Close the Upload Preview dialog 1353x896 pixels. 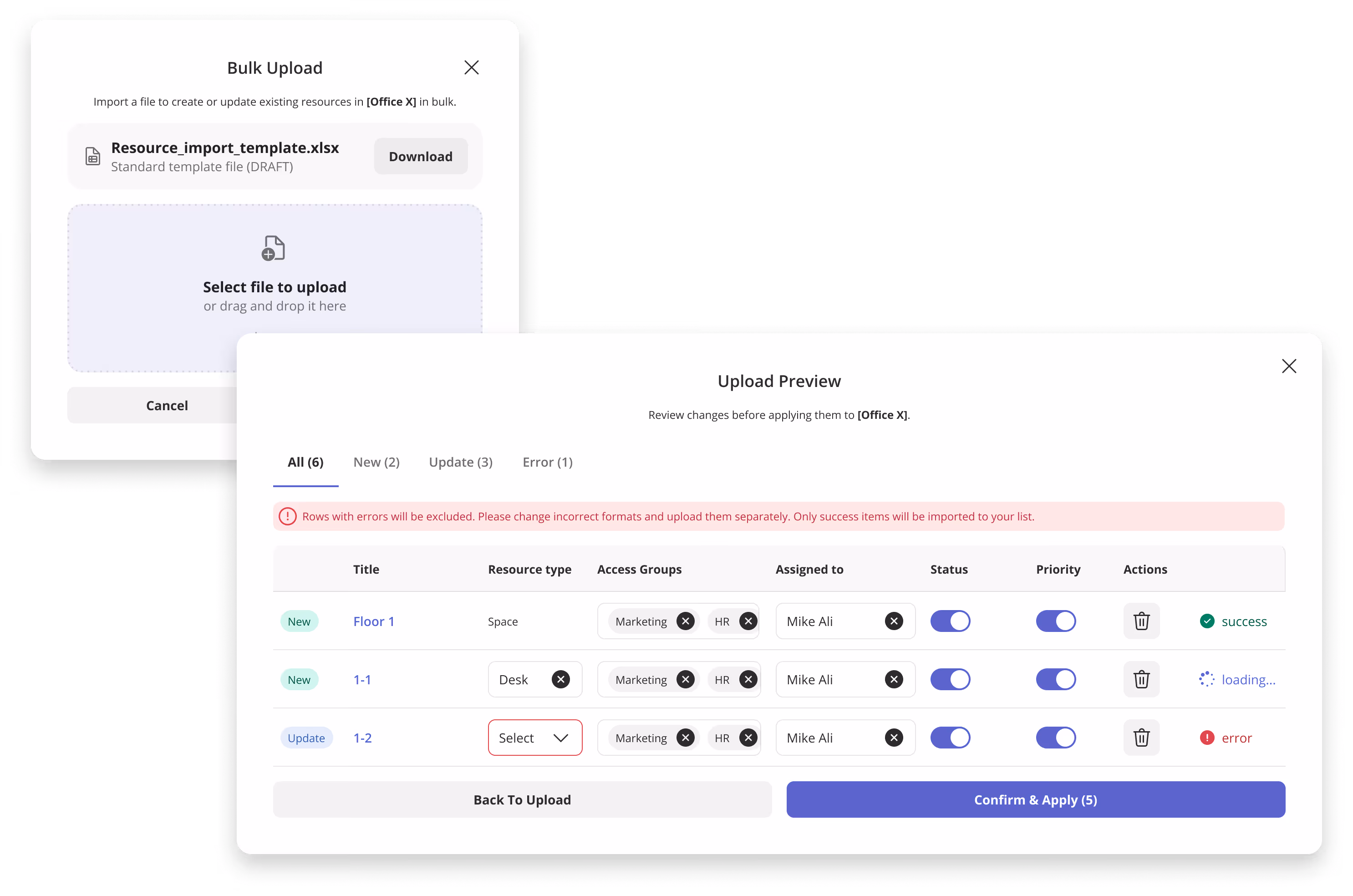coord(1289,366)
